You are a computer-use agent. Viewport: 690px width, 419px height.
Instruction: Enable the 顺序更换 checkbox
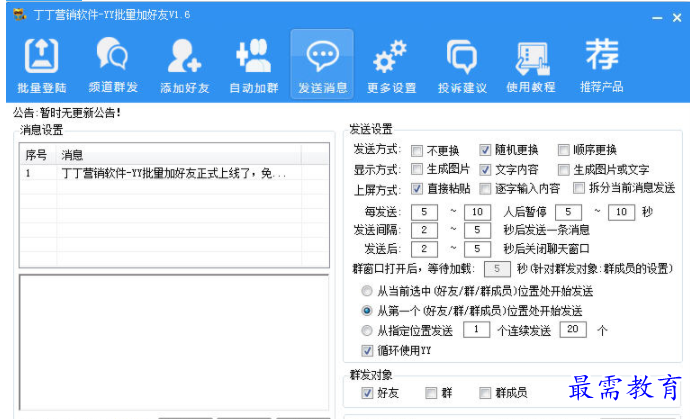(563, 150)
